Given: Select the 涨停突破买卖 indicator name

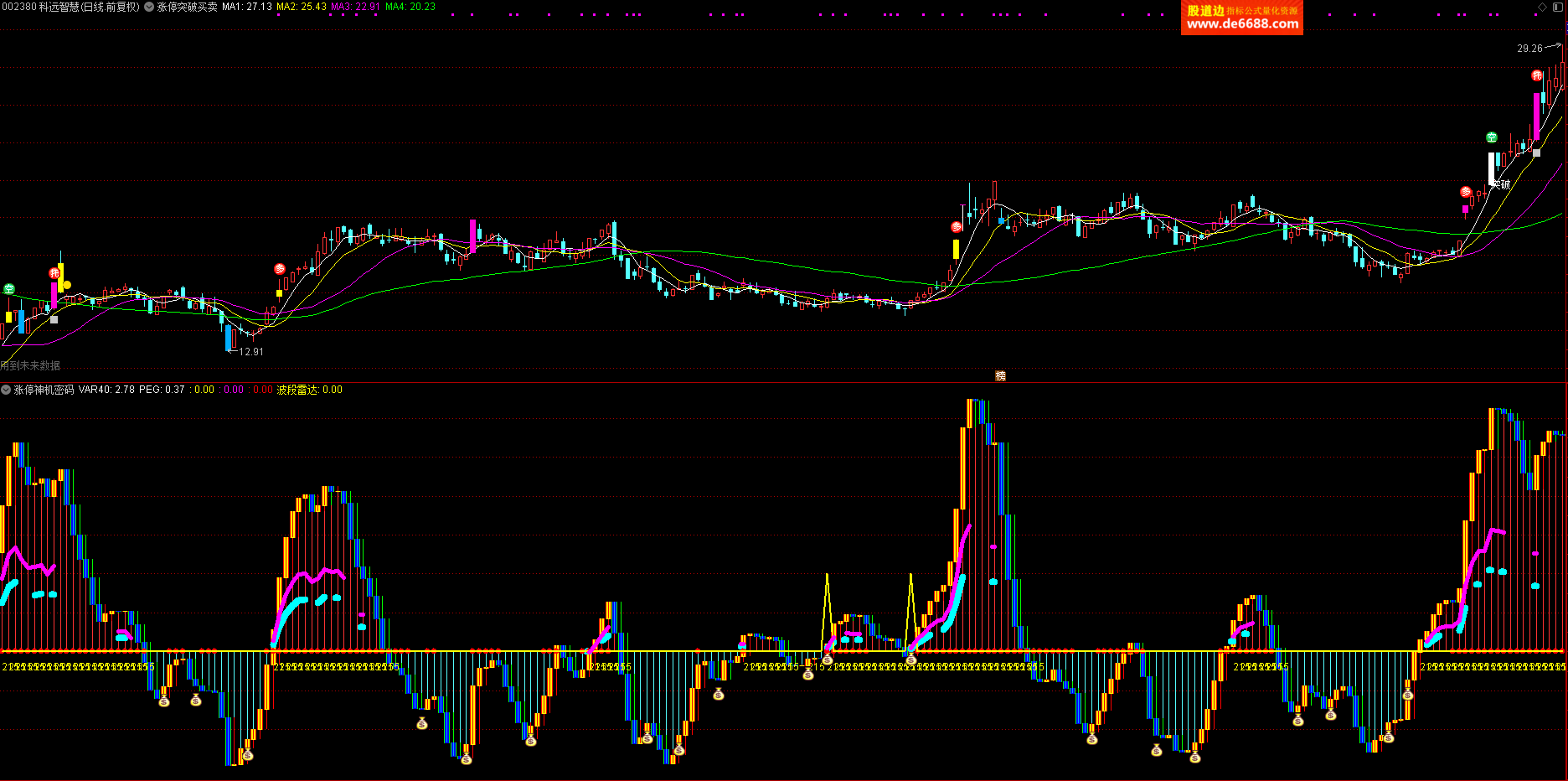Looking at the screenshot, I should pyautogui.click(x=188, y=7).
